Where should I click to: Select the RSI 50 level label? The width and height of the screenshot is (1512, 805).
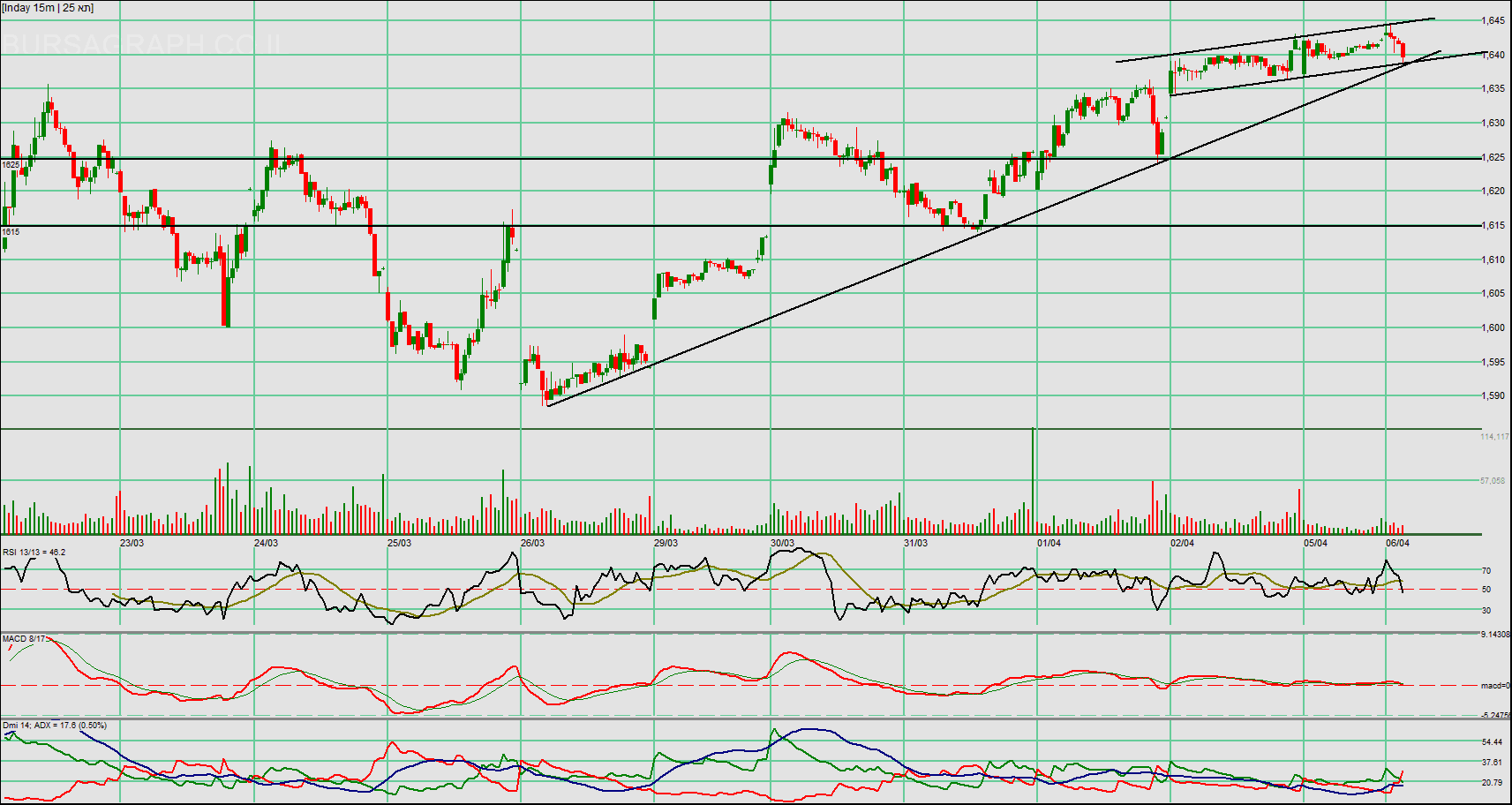(x=1486, y=590)
